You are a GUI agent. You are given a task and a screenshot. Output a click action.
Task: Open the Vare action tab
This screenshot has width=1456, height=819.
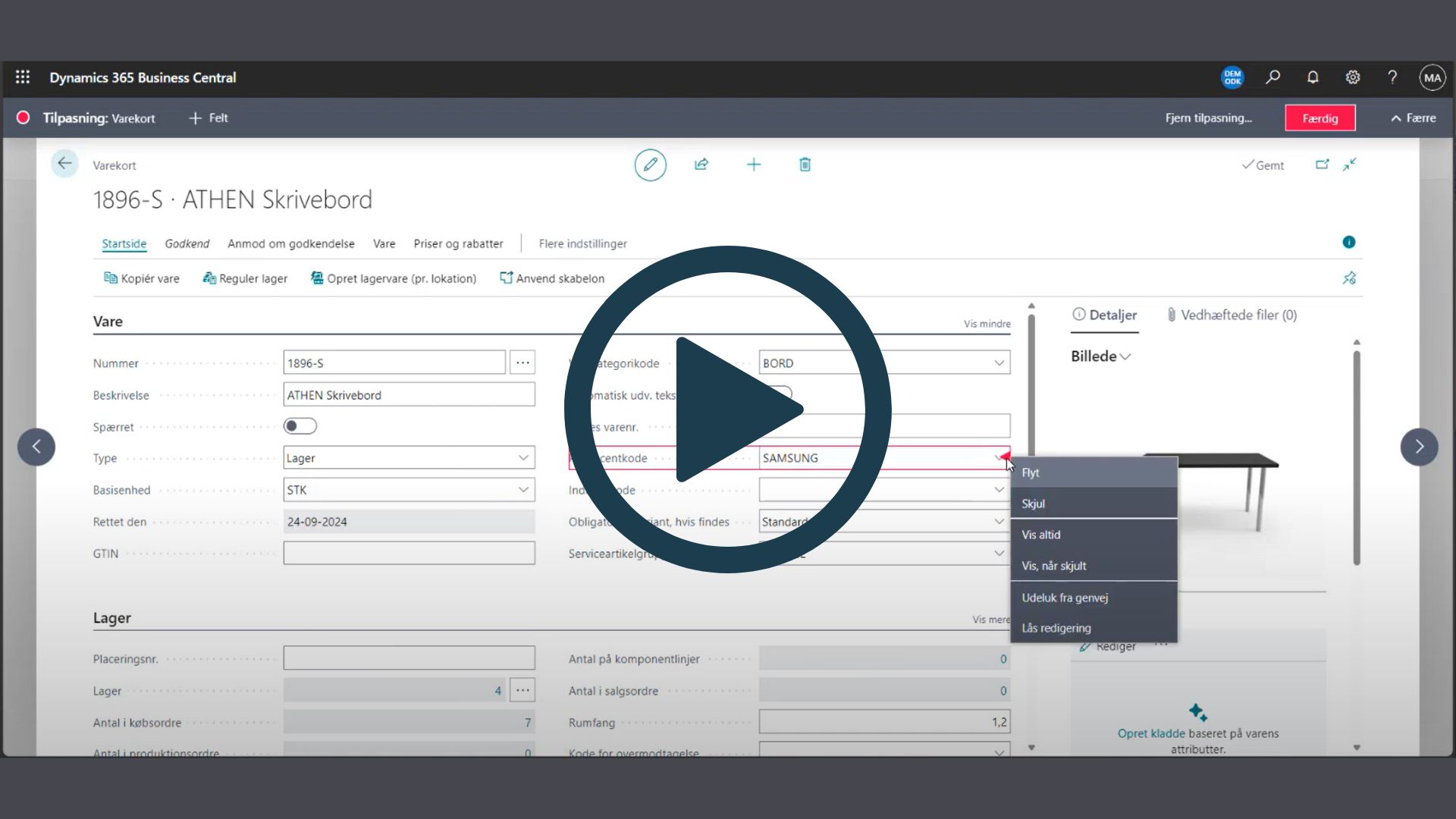tap(384, 243)
